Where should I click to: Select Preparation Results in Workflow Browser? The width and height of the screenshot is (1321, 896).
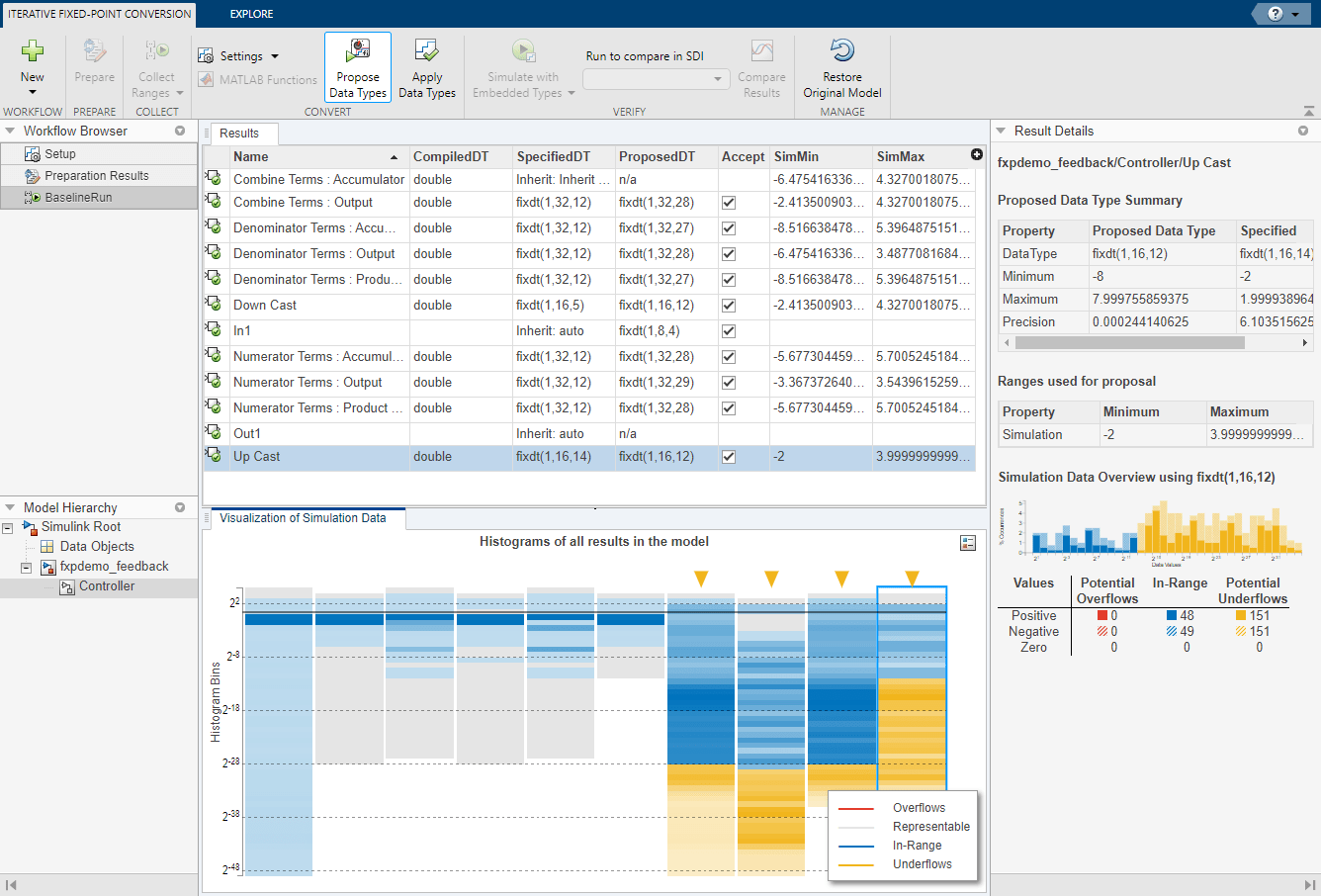tap(96, 176)
